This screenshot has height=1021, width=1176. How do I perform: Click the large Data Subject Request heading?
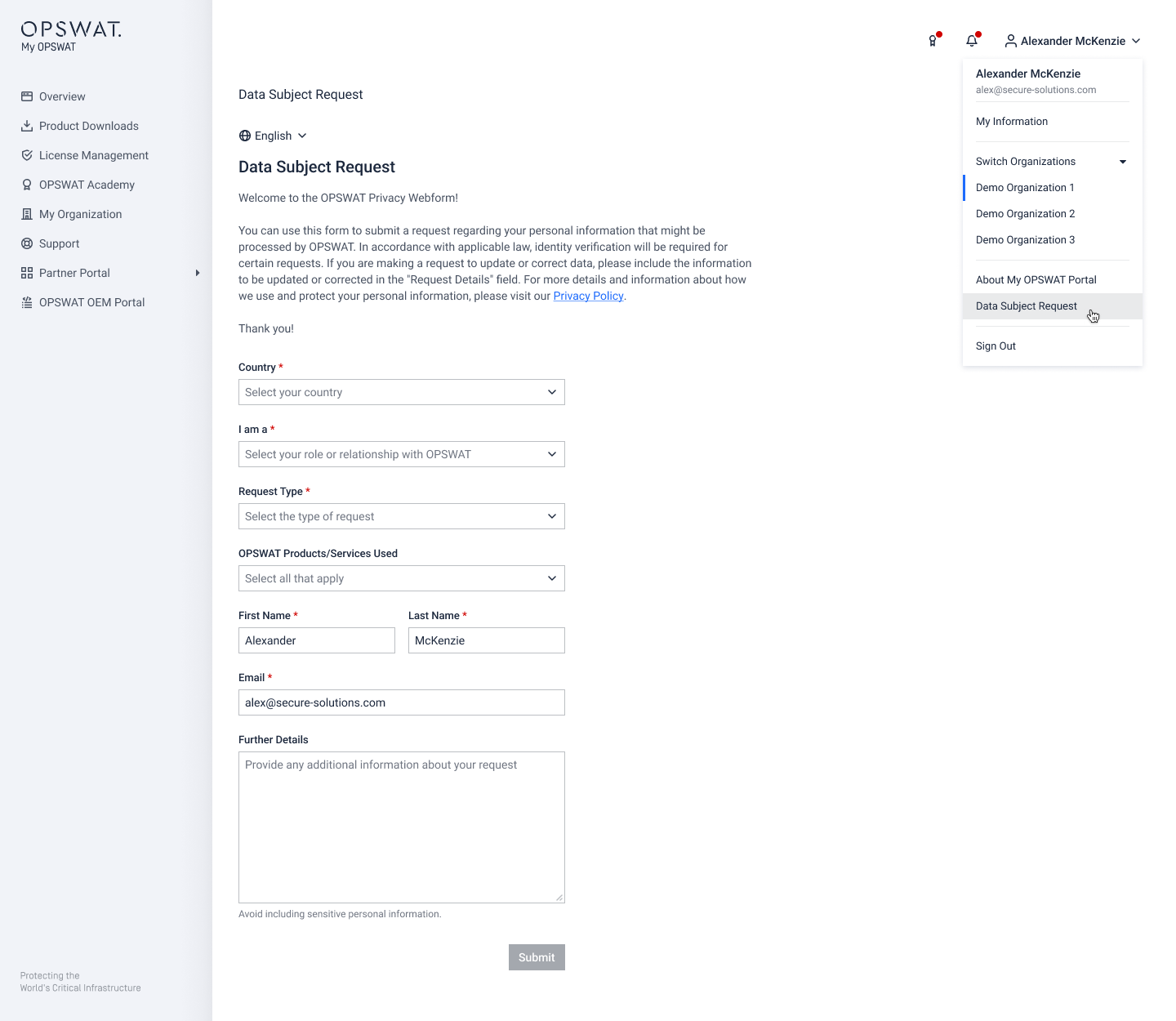coord(317,167)
